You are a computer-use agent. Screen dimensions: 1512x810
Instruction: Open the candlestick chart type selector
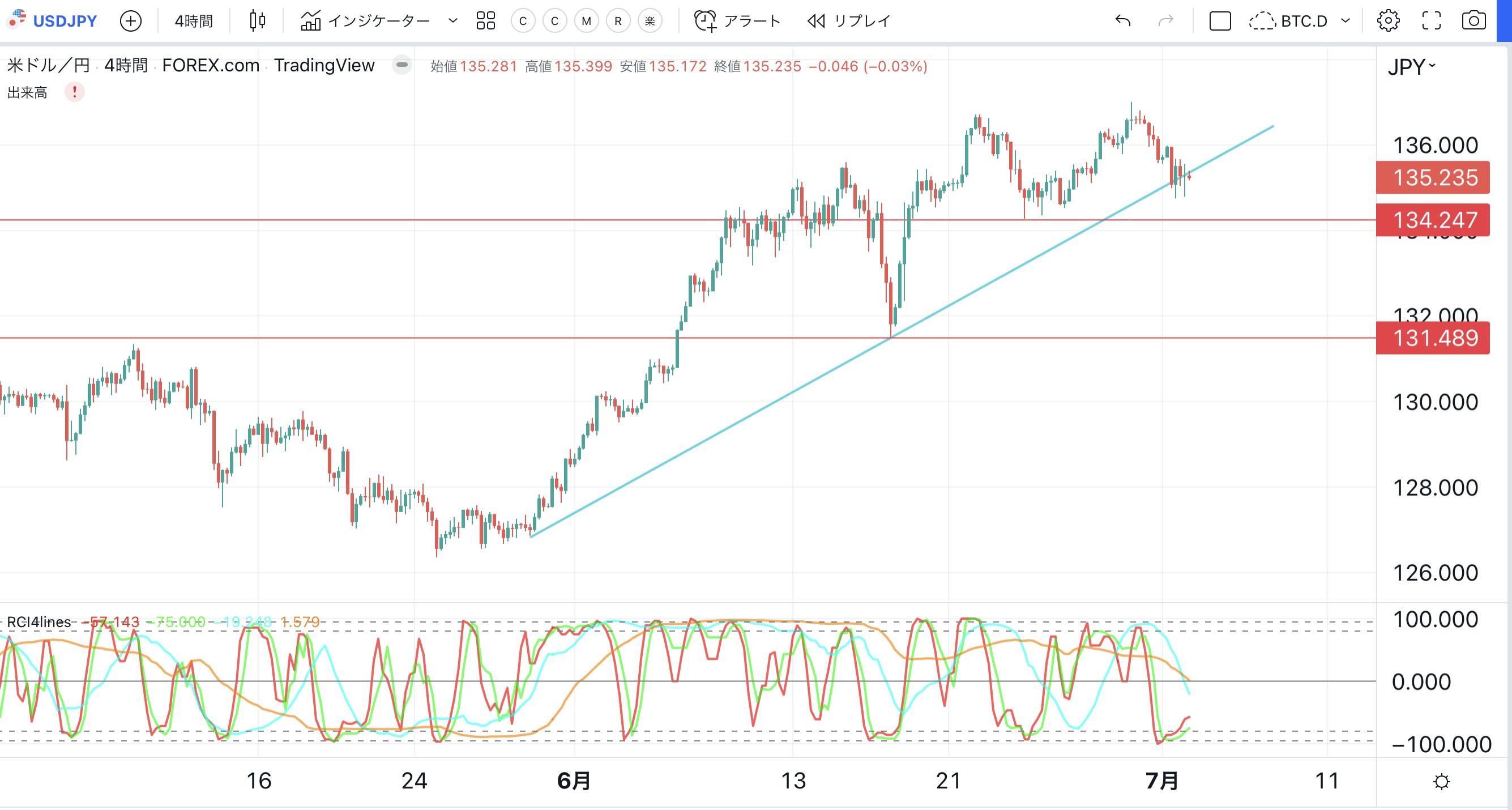(x=257, y=21)
